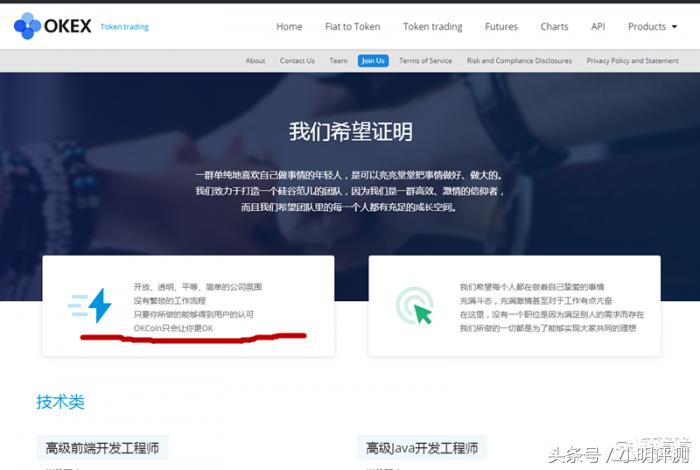Click the green cursor target icon
Screen dimensions: 700x470
pyautogui.click(x=415, y=306)
